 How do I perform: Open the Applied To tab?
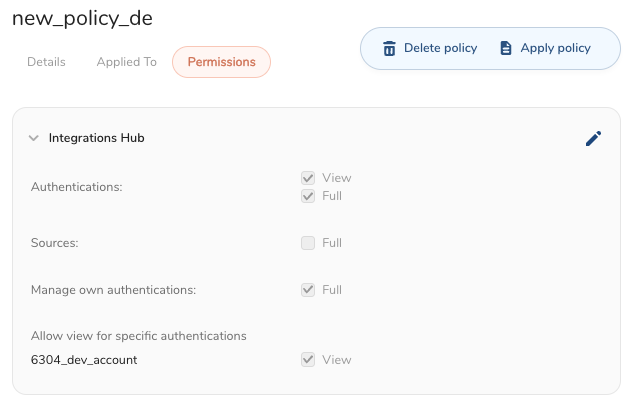click(126, 62)
